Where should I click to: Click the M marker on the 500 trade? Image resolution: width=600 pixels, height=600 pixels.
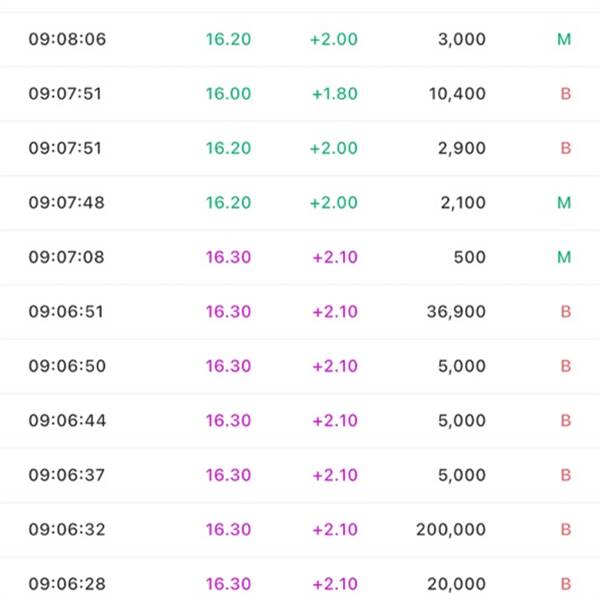[564, 257]
